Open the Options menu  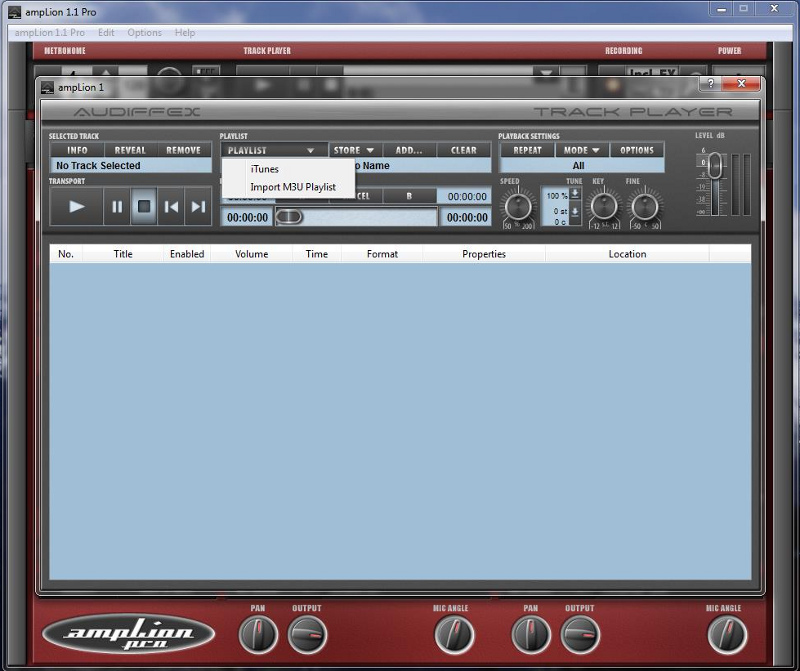[x=144, y=33]
